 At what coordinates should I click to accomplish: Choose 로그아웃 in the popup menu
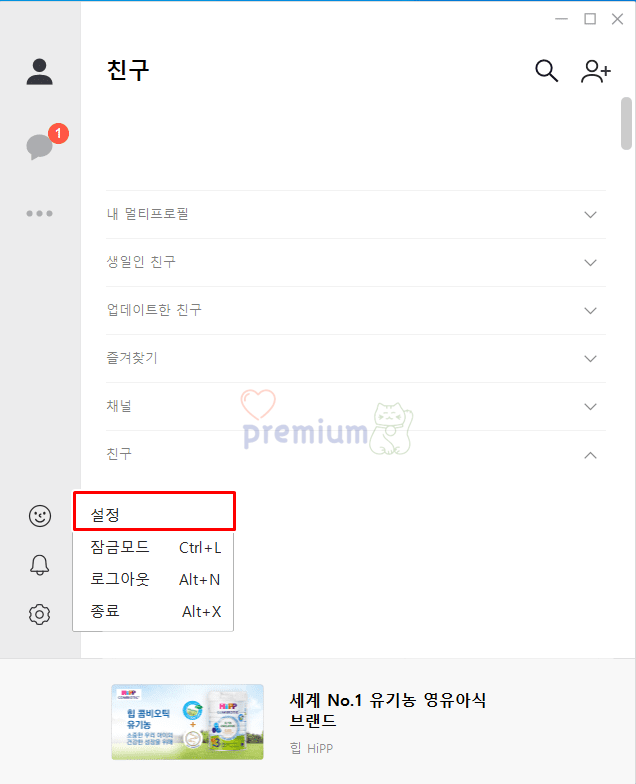click(x=154, y=580)
